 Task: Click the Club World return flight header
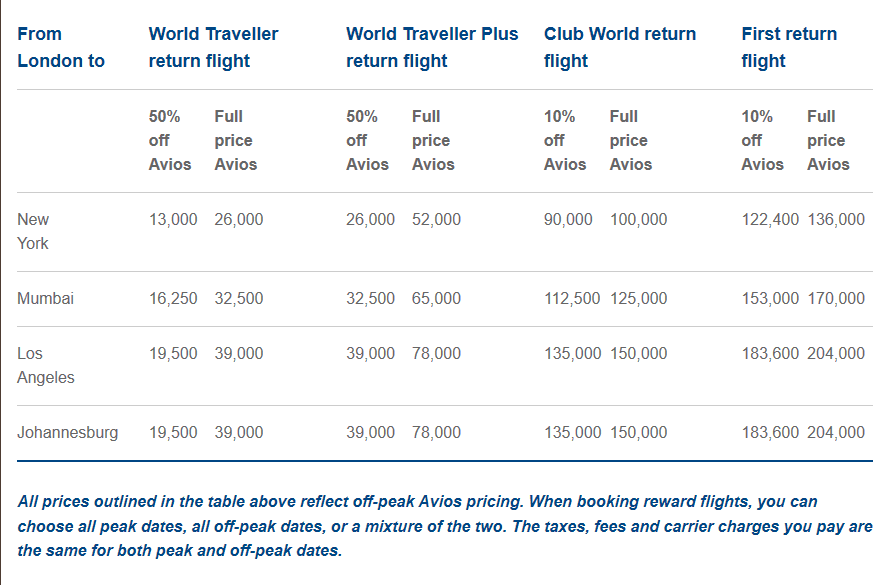[620, 47]
